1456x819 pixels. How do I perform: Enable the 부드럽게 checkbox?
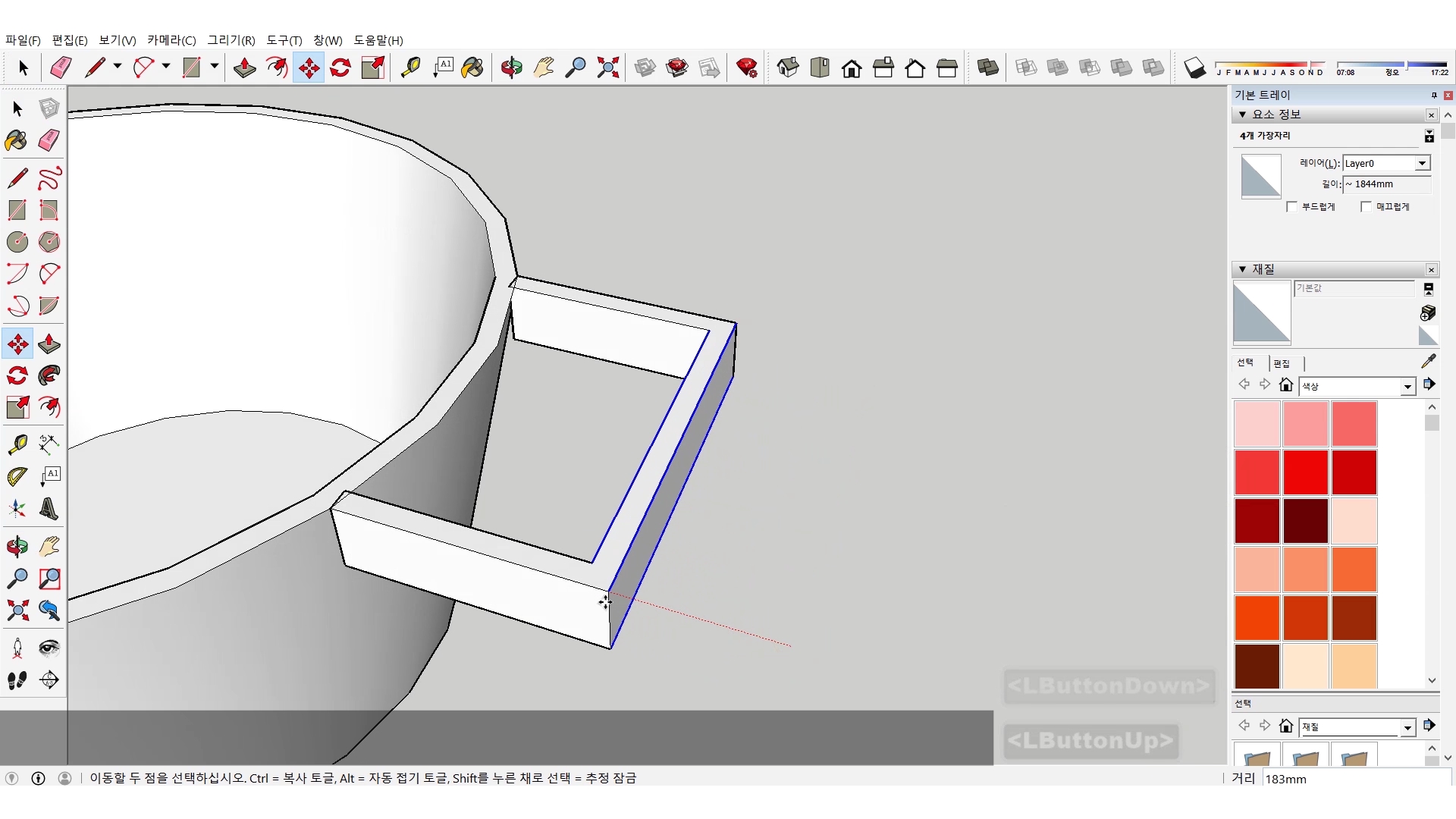click(1292, 206)
